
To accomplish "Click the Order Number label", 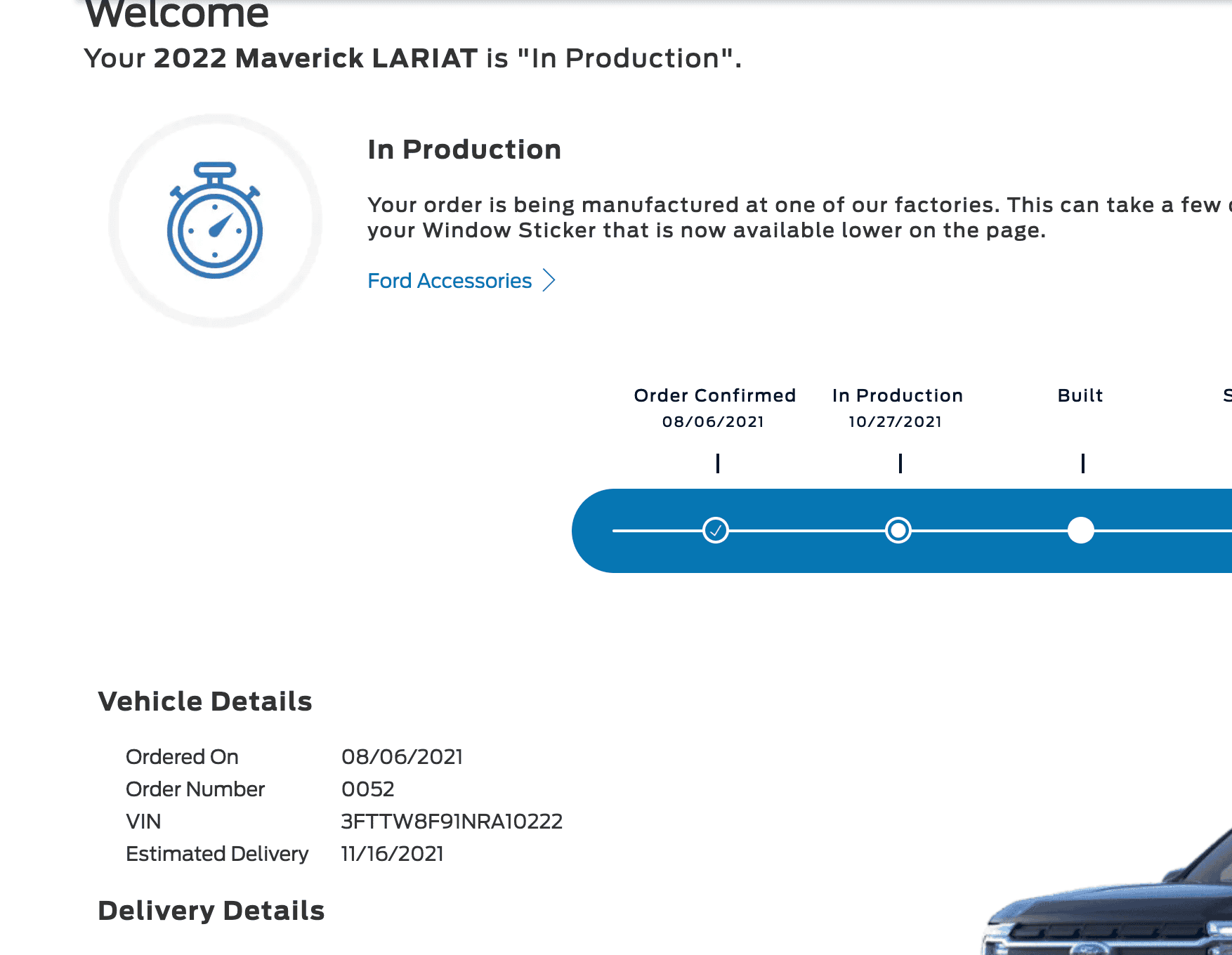I will click(195, 789).
